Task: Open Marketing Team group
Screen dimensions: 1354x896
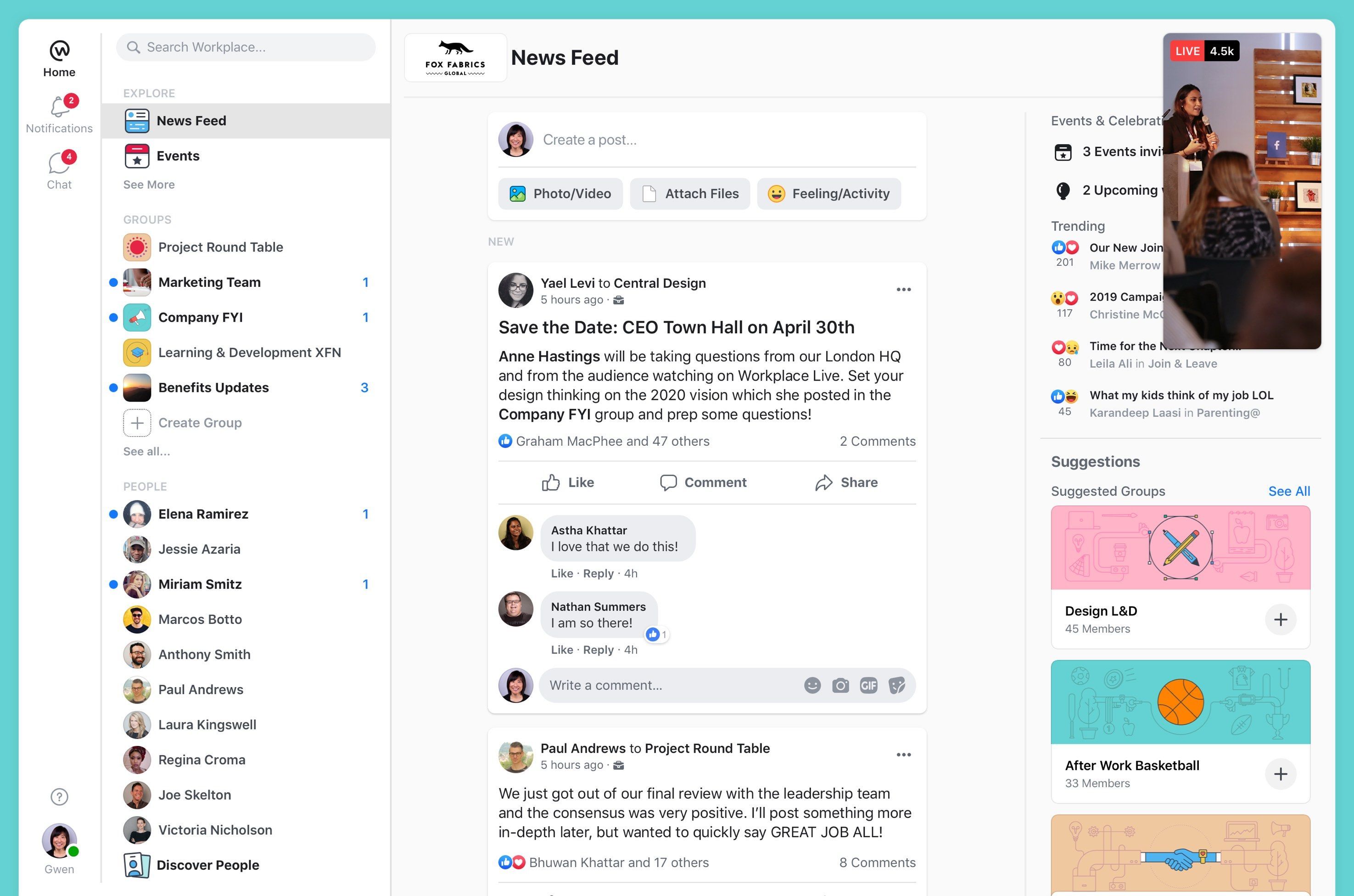Action: [x=246, y=282]
